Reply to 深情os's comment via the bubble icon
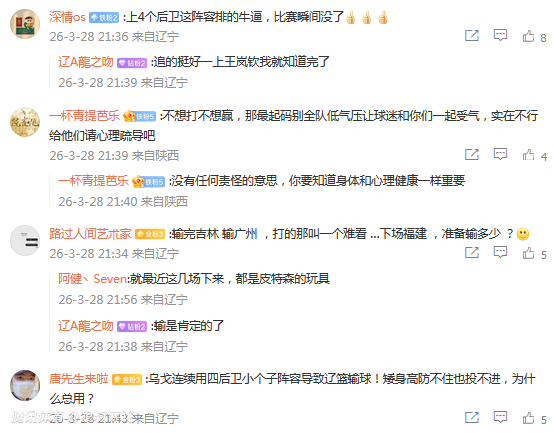 (x=500, y=35)
